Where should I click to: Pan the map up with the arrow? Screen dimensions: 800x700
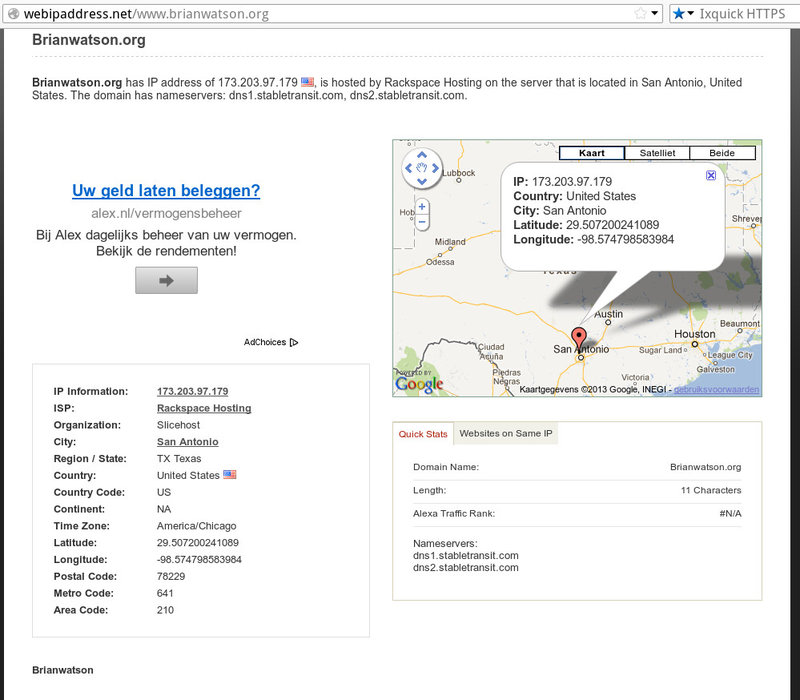pyautogui.click(x=422, y=156)
